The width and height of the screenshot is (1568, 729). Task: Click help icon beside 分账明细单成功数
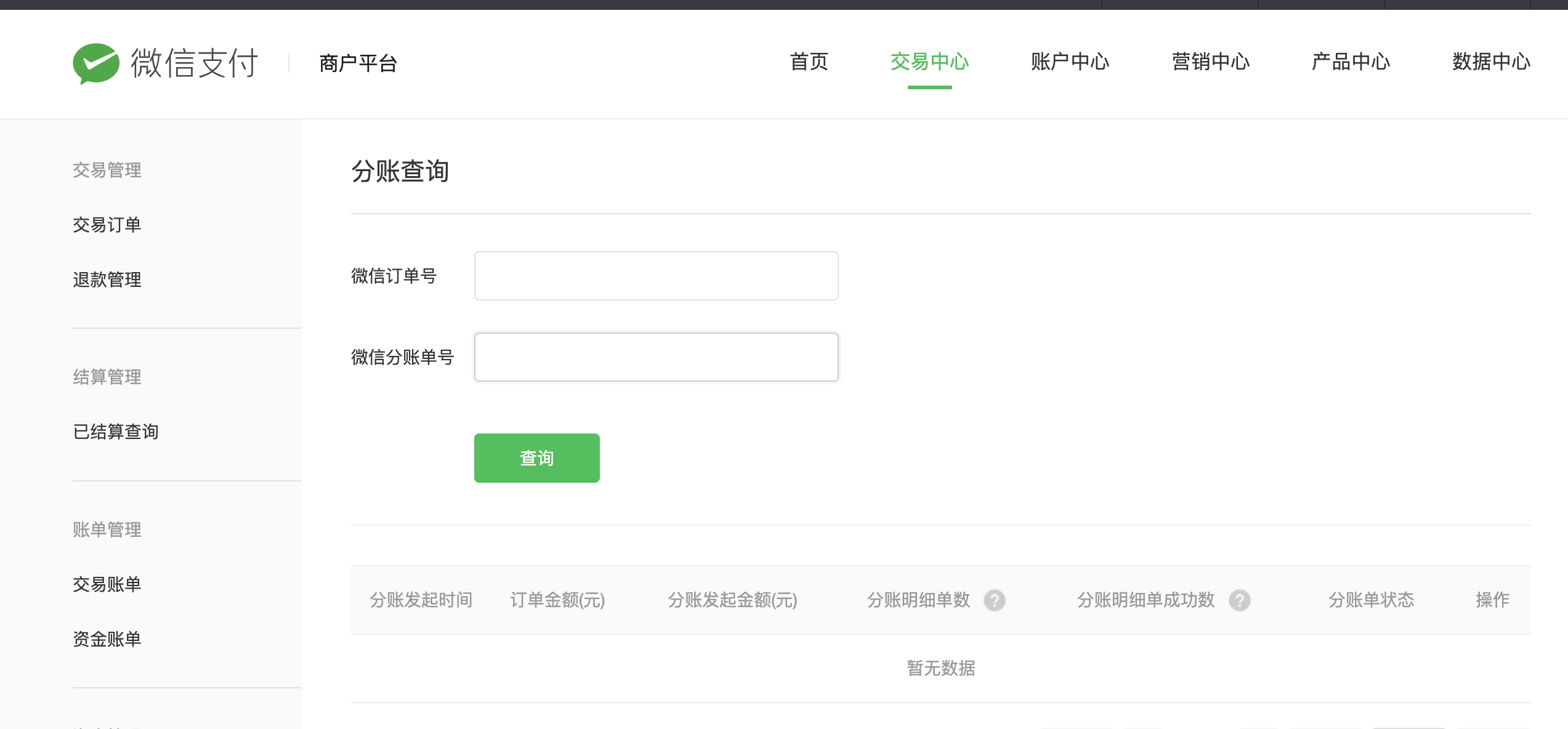1239,600
